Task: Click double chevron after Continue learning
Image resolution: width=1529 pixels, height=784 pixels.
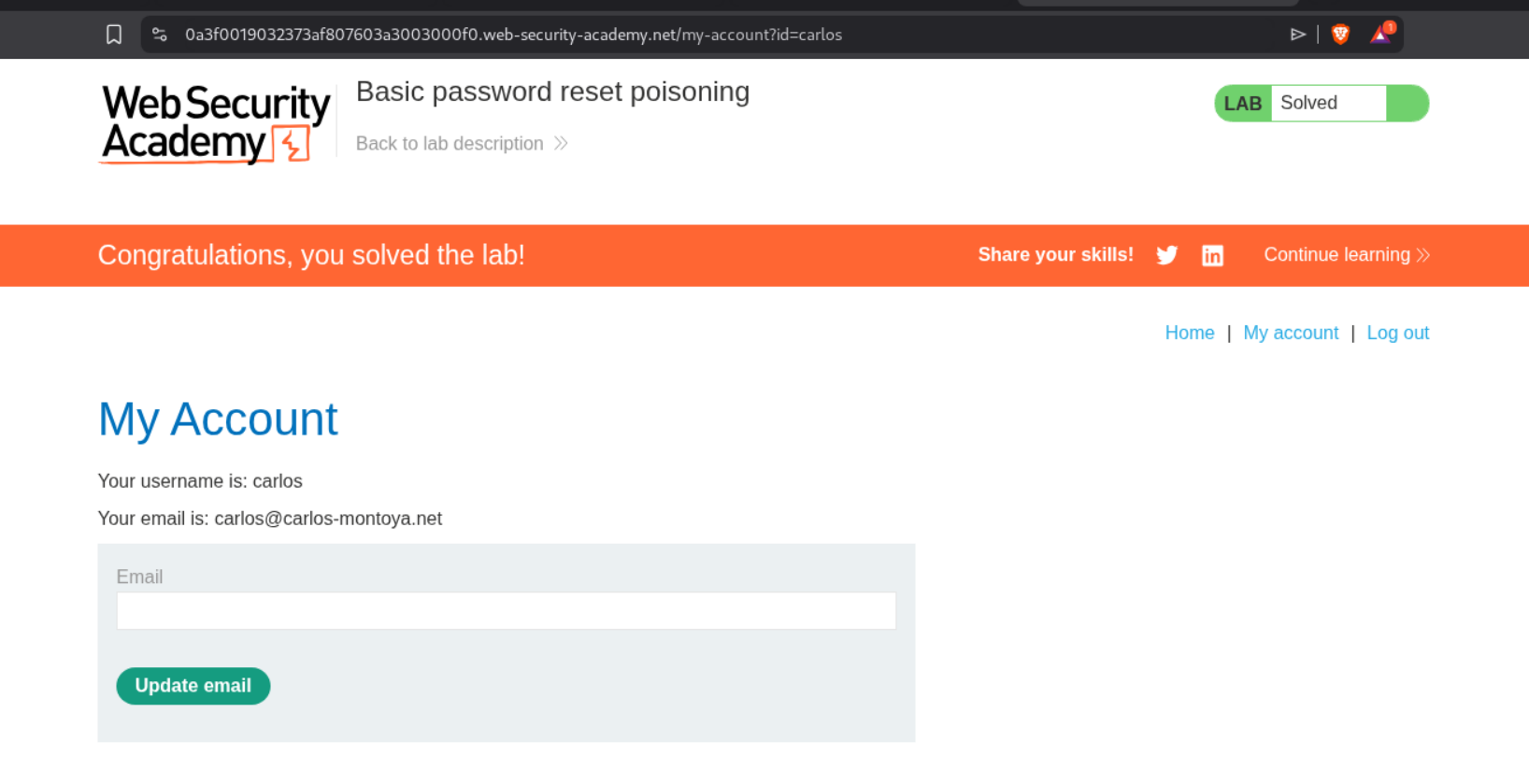Action: pos(1422,255)
